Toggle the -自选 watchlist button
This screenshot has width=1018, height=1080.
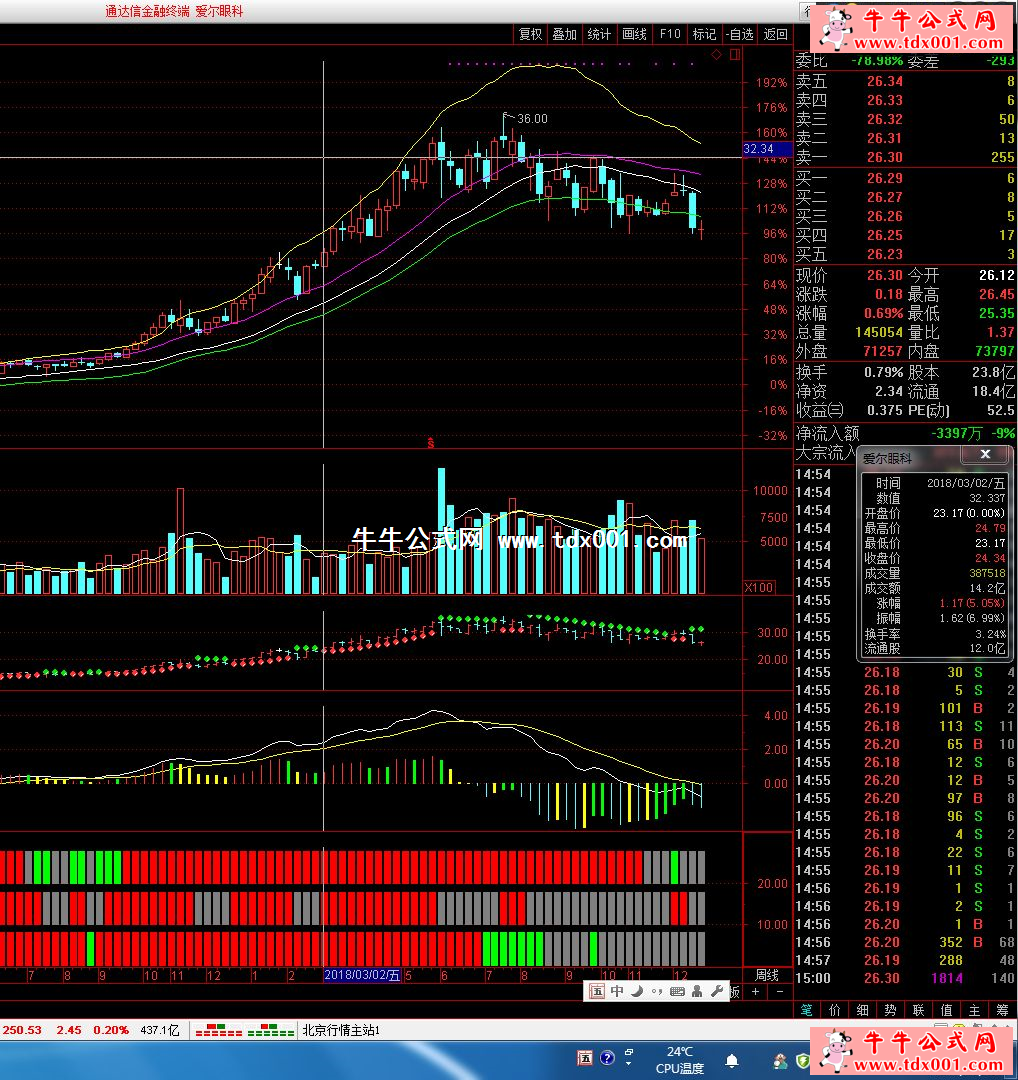tap(739, 34)
